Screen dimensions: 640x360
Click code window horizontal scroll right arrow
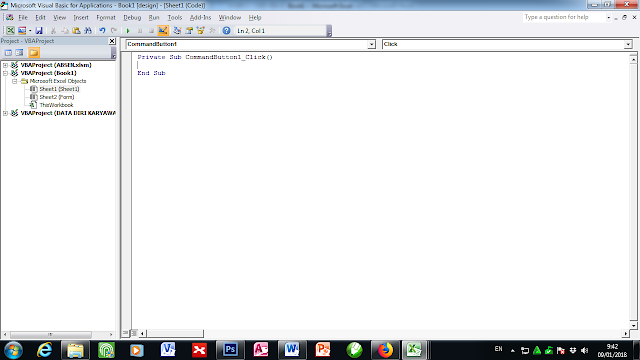pyautogui.click(x=626, y=333)
